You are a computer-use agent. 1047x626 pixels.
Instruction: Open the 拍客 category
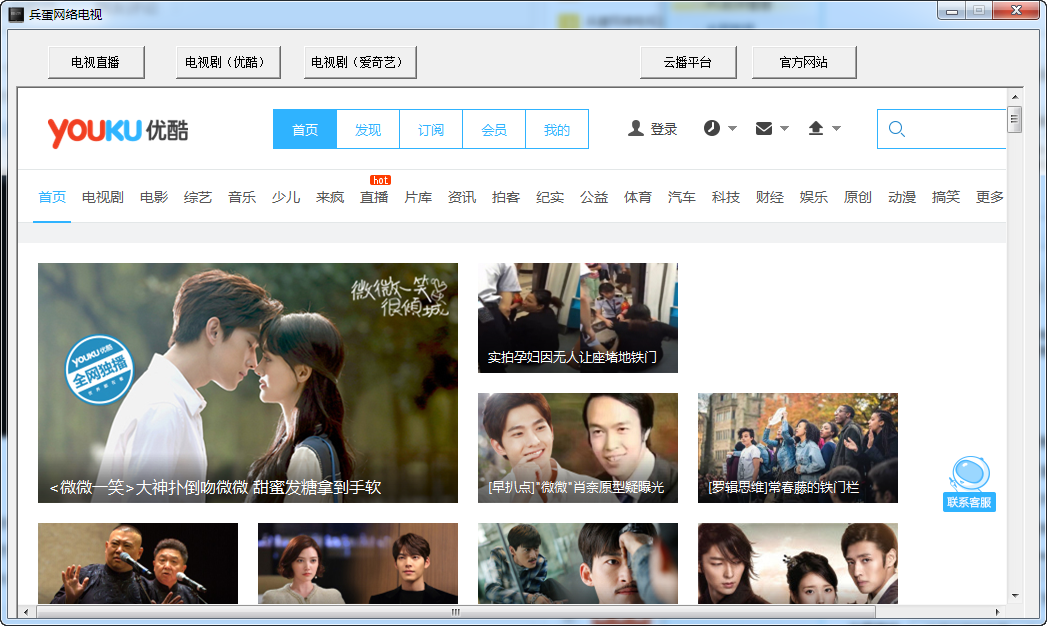coord(505,197)
